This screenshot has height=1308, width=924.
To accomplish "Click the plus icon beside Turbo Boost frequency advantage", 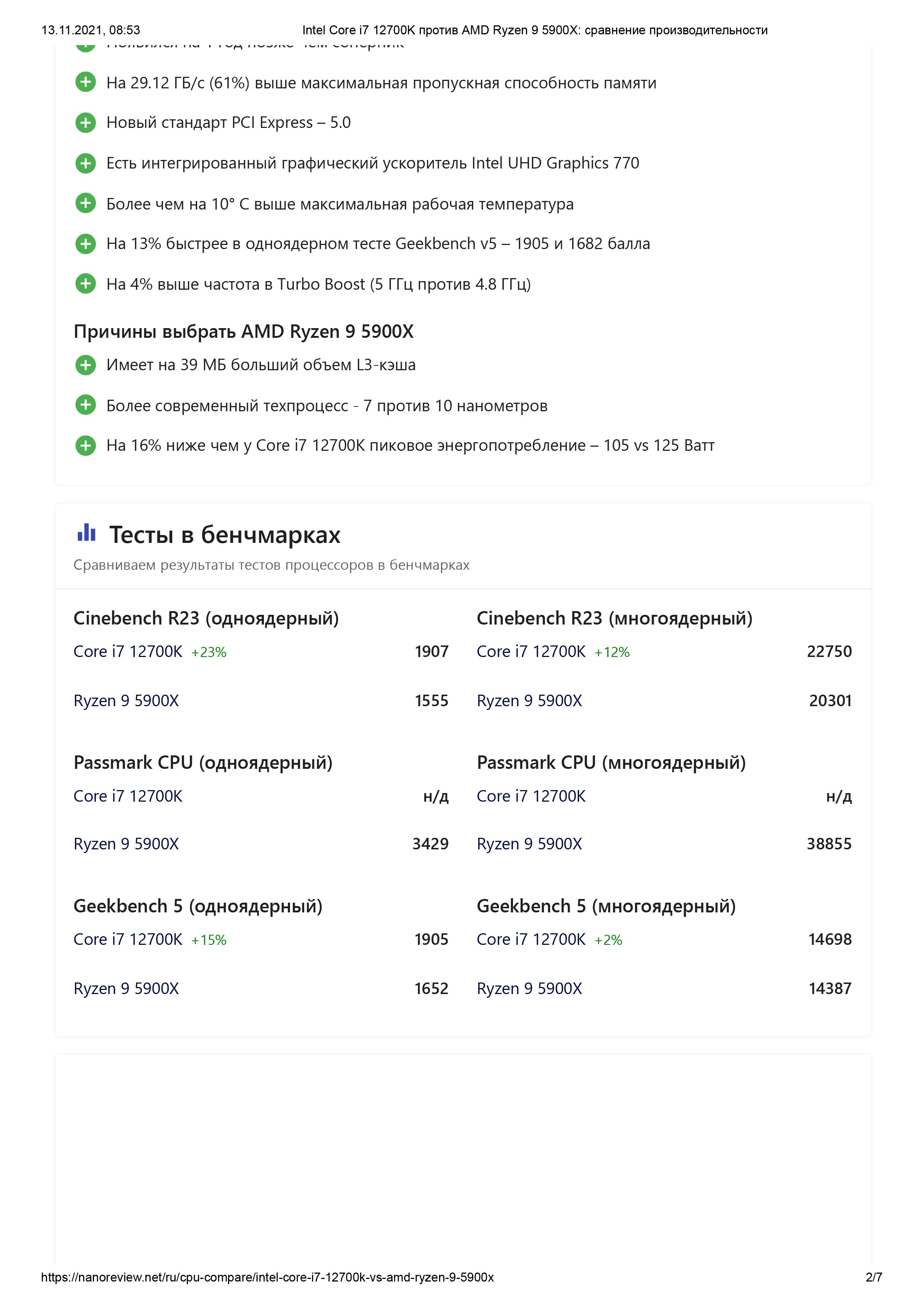I will 85,284.
